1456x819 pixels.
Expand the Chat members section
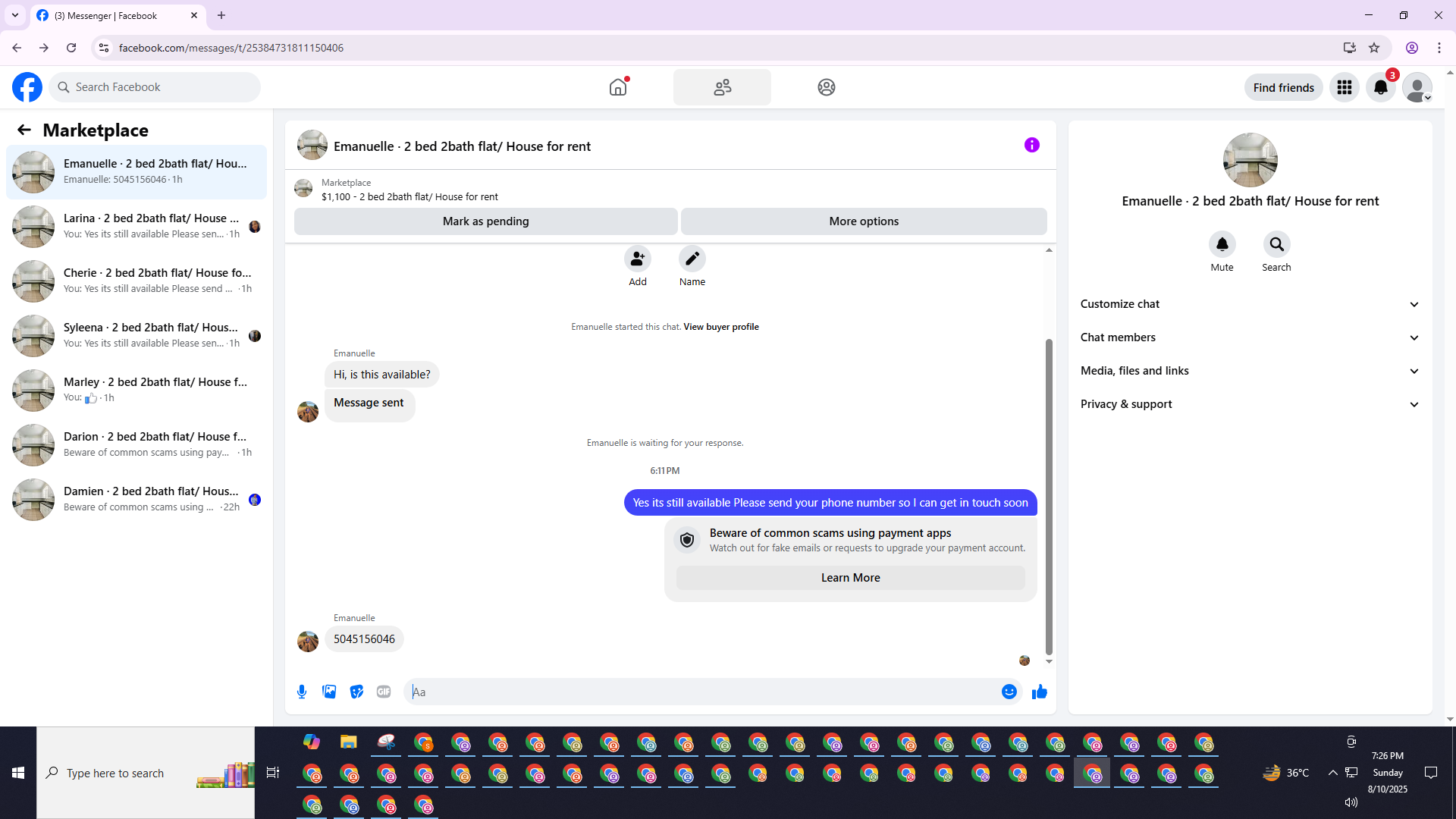(1250, 337)
